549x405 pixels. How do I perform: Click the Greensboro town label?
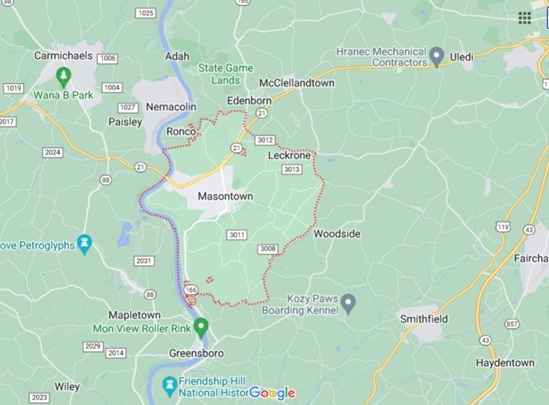tap(196, 353)
